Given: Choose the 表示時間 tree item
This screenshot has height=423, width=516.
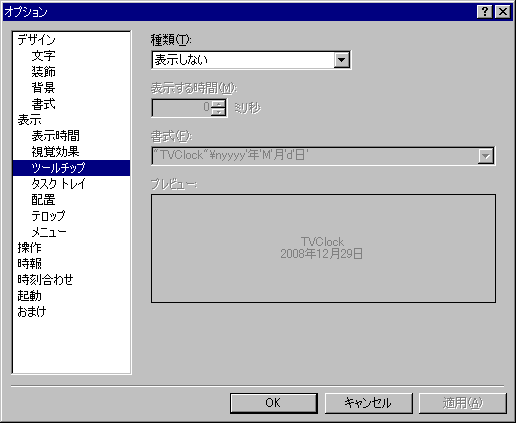Looking at the screenshot, I should tap(56, 136).
